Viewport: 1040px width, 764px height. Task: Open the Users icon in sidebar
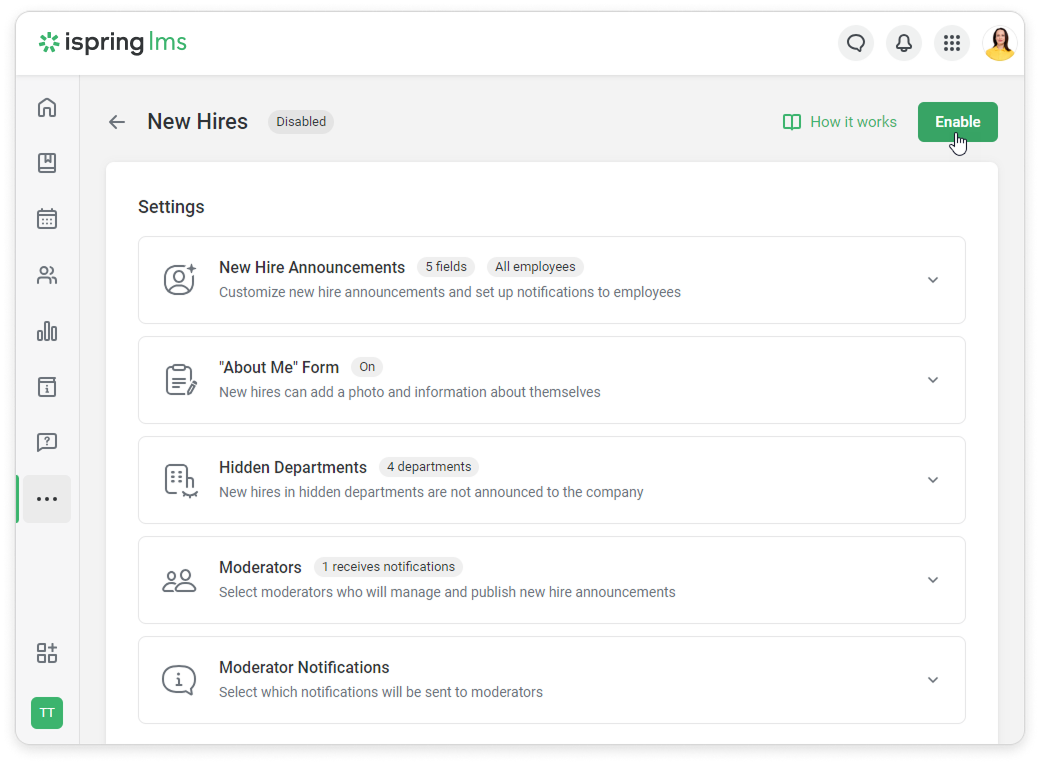pos(47,275)
